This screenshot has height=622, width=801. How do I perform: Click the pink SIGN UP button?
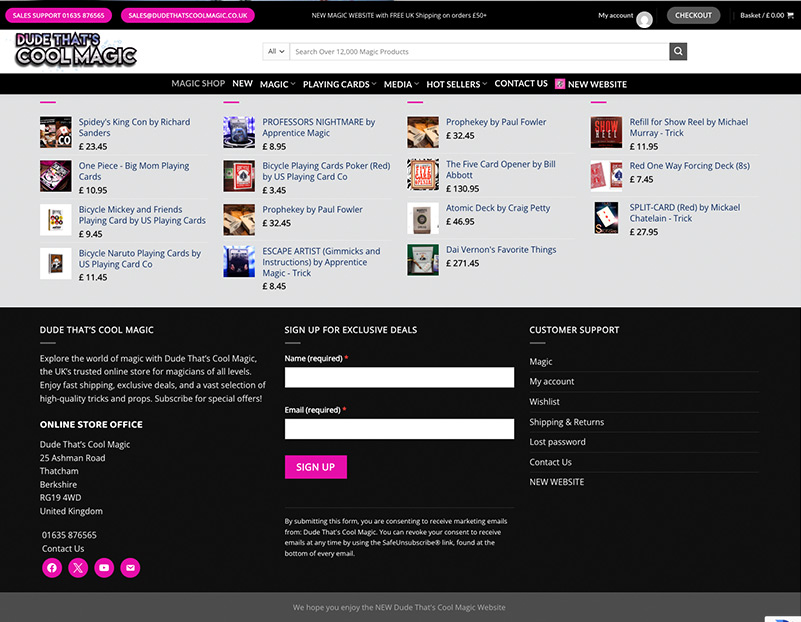(316, 467)
